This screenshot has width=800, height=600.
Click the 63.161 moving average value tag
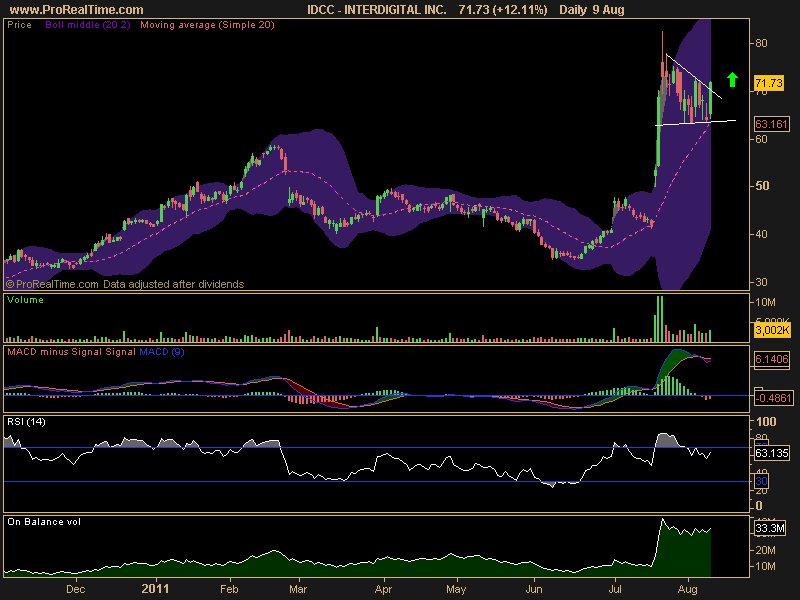click(771, 124)
